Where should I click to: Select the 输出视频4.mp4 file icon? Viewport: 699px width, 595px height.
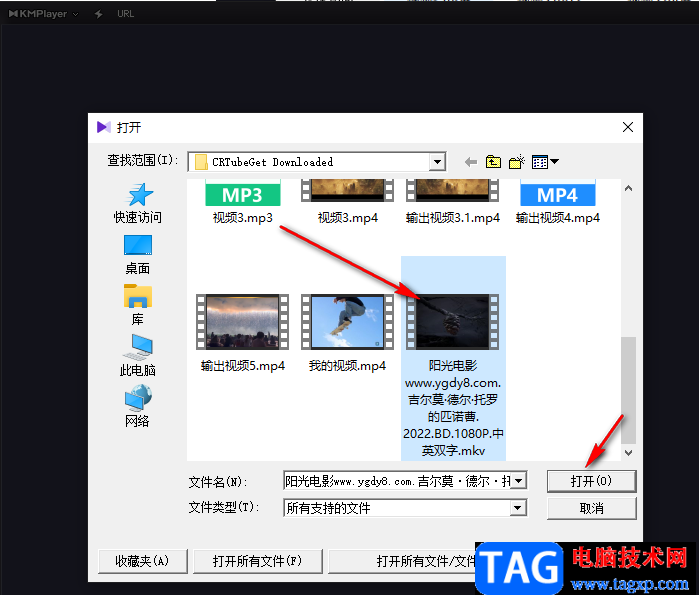point(558,193)
